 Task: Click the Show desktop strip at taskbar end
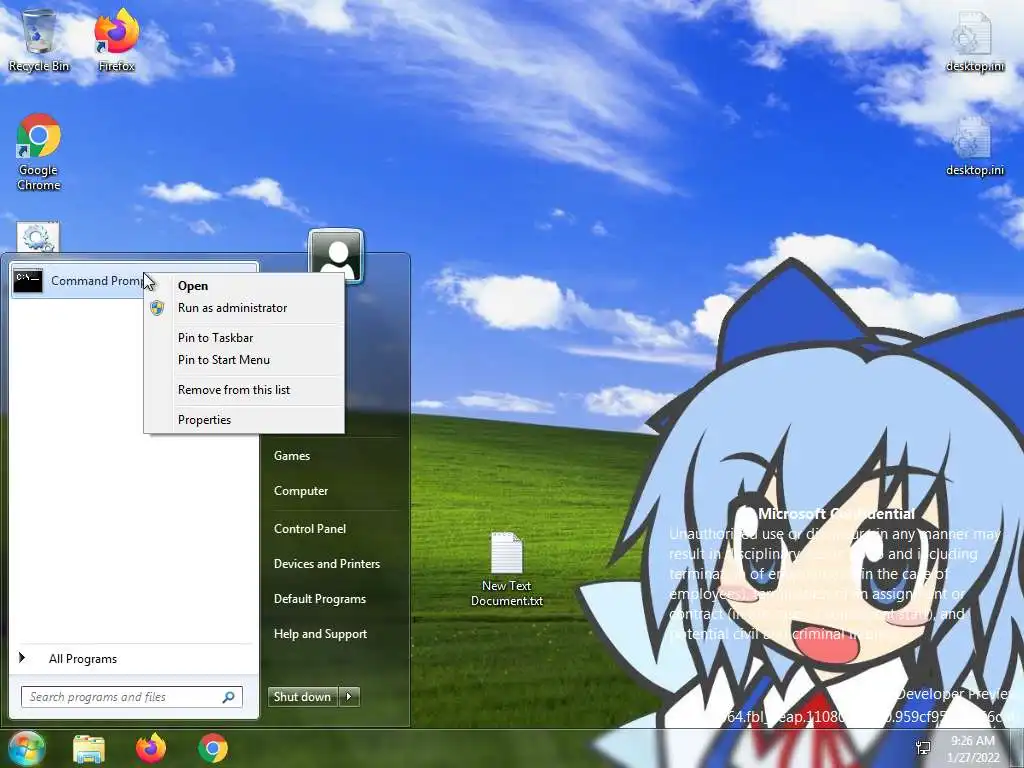click(1017, 748)
